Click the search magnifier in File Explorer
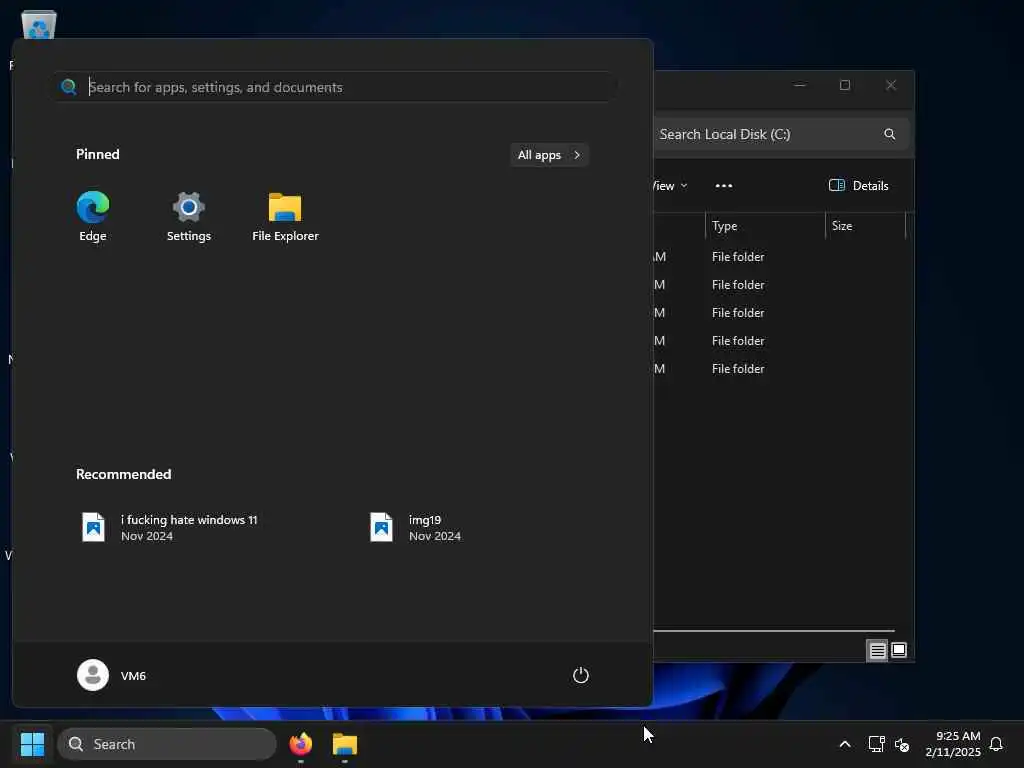The height and width of the screenshot is (768, 1024). coord(889,134)
